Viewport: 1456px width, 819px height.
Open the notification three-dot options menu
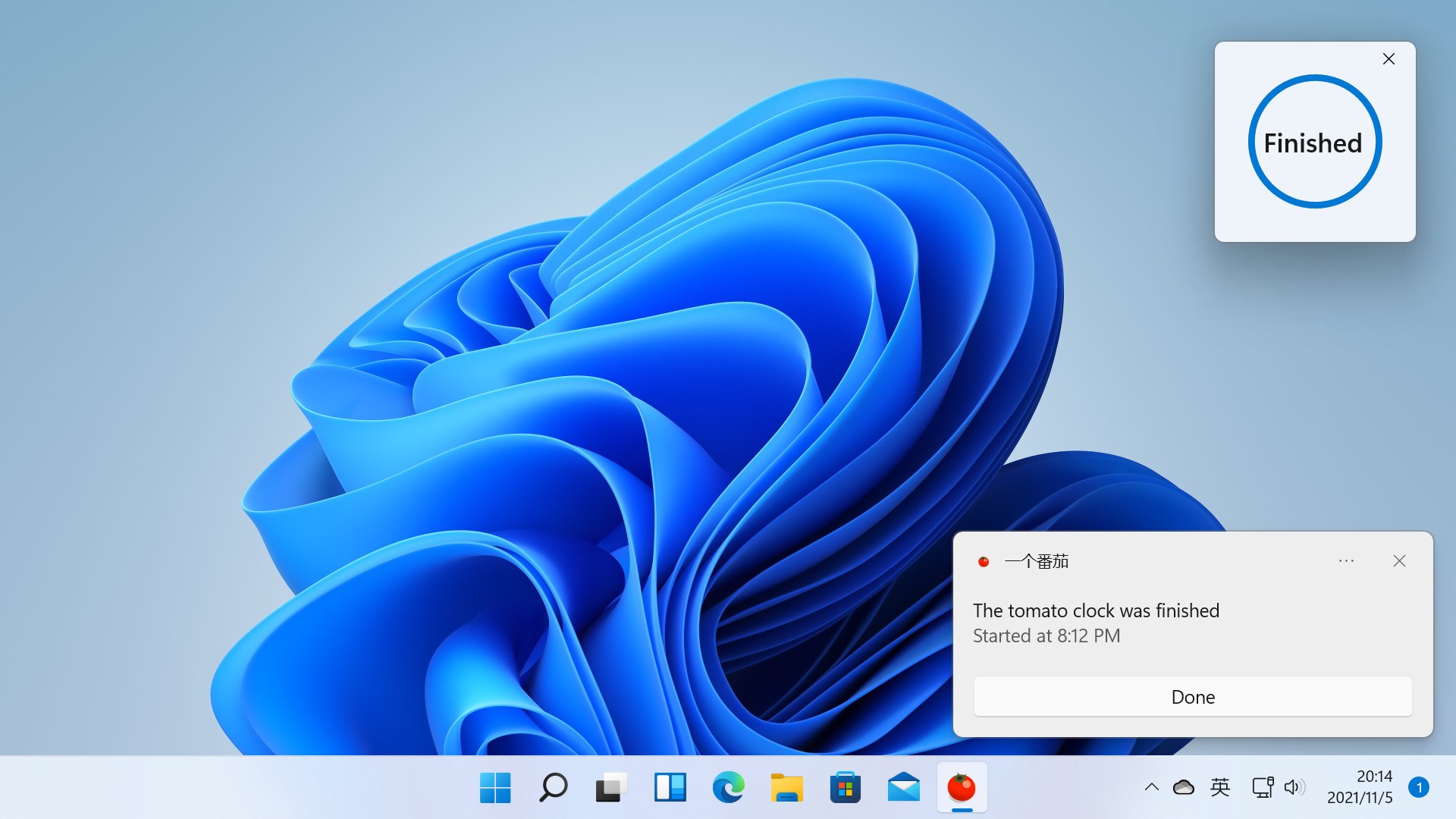point(1346,561)
